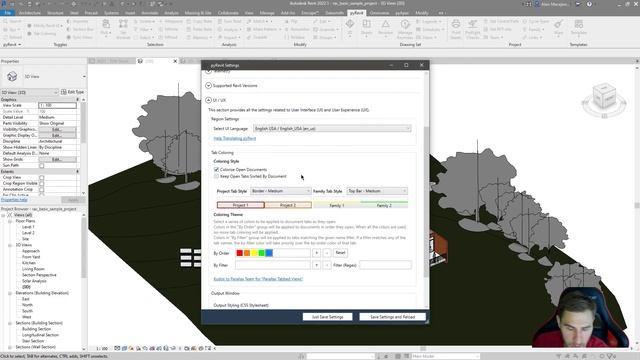Screen dimensions: 640x360
Task: Click the Edit Type icon button
Action: tap(72, 92)
